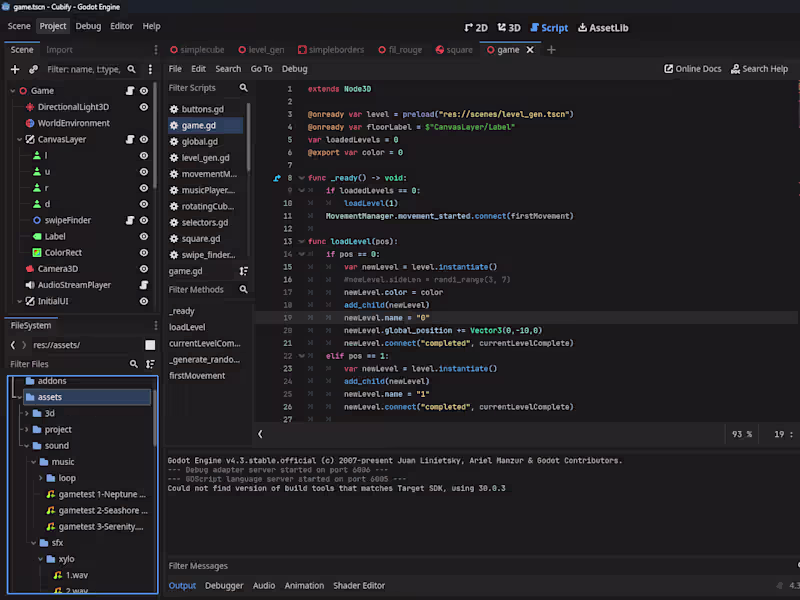
Task: Expand the 3d folder in FileSystem
Action: pyautogui.click(x=24, y=413)
